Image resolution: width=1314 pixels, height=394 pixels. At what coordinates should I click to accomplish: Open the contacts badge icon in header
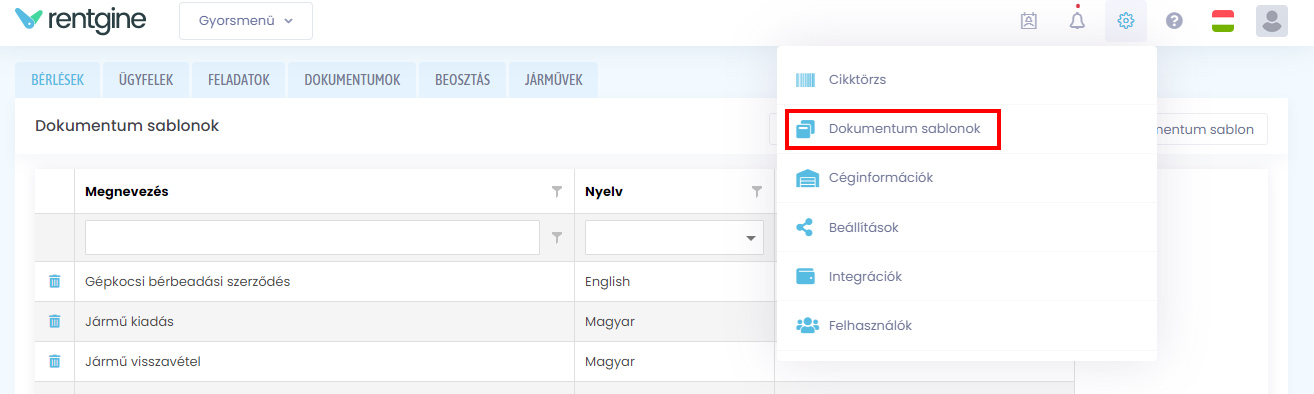point(1029,21)
